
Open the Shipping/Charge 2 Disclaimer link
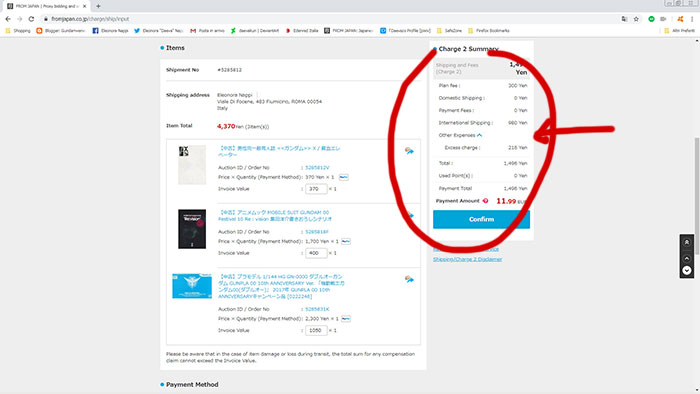(467, 259)
